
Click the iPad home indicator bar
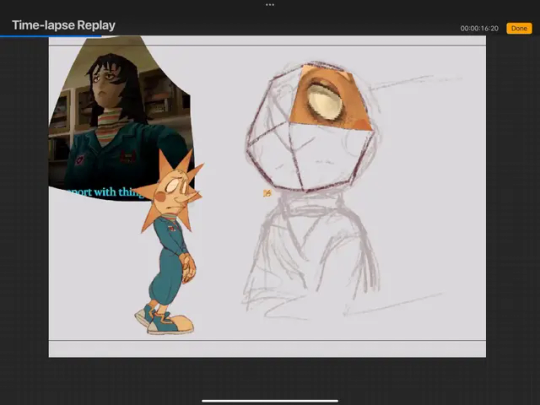click(270, 401)
